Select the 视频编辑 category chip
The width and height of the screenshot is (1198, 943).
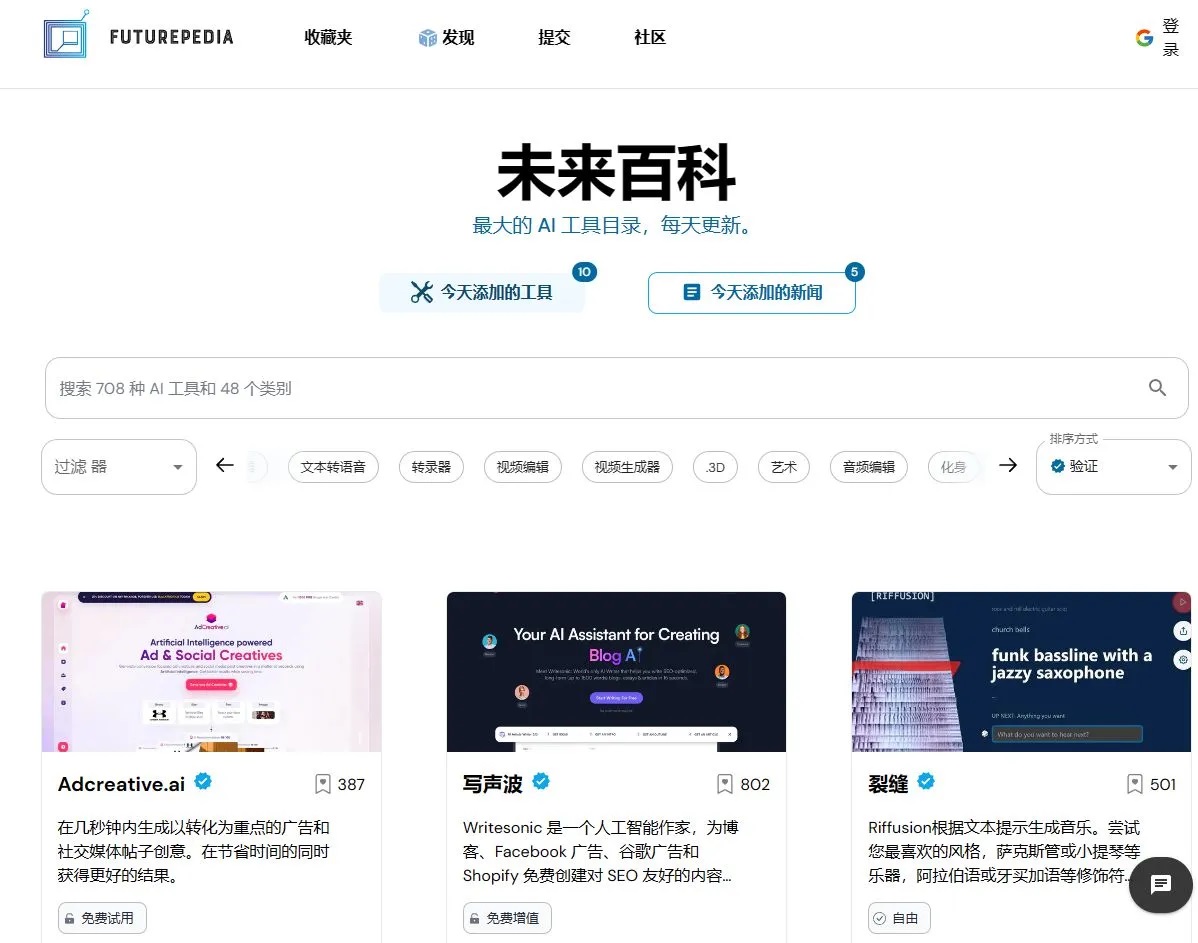pyautogui.click(x=523, y=467)
